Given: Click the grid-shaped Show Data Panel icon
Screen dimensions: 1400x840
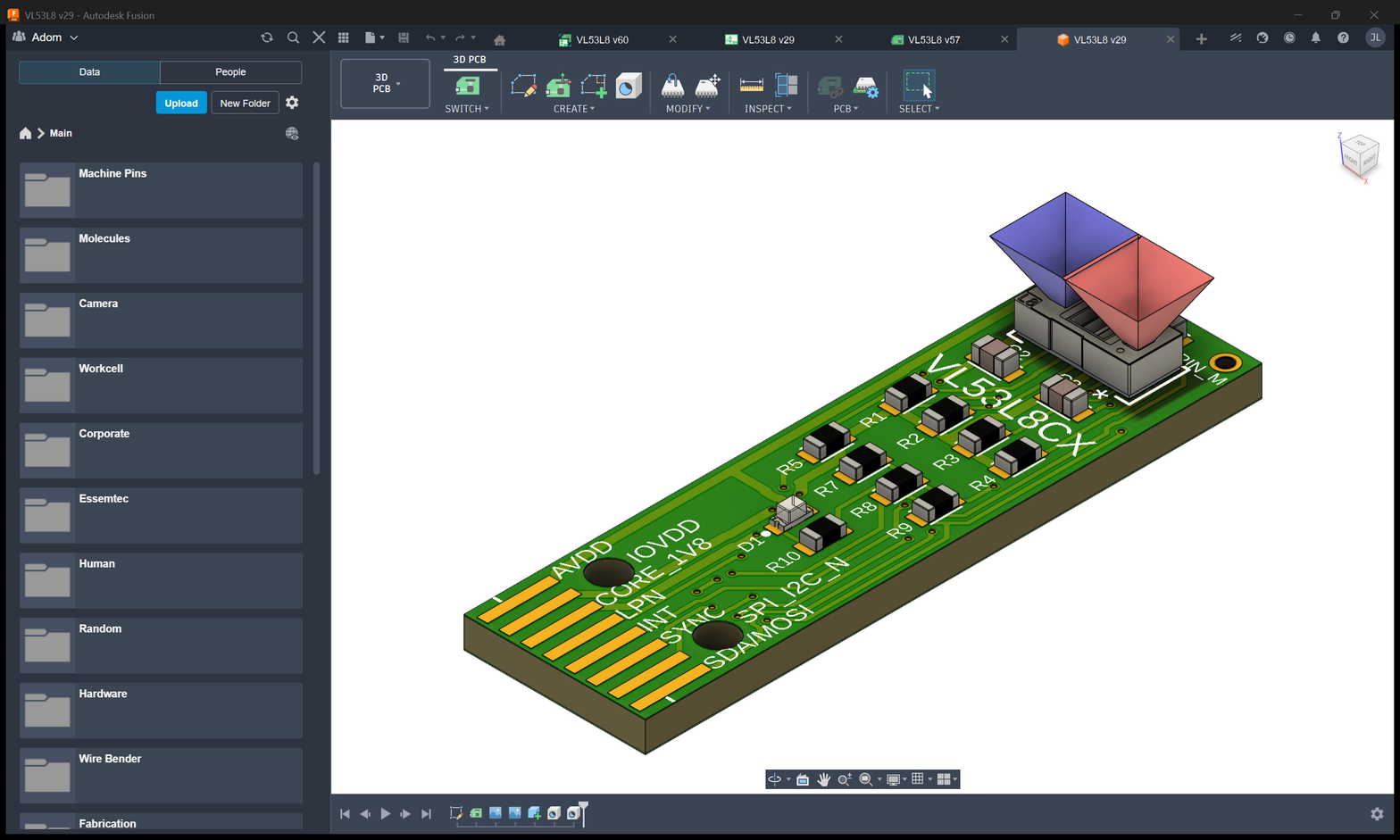Looking at the screenshot, I should 344,37.
